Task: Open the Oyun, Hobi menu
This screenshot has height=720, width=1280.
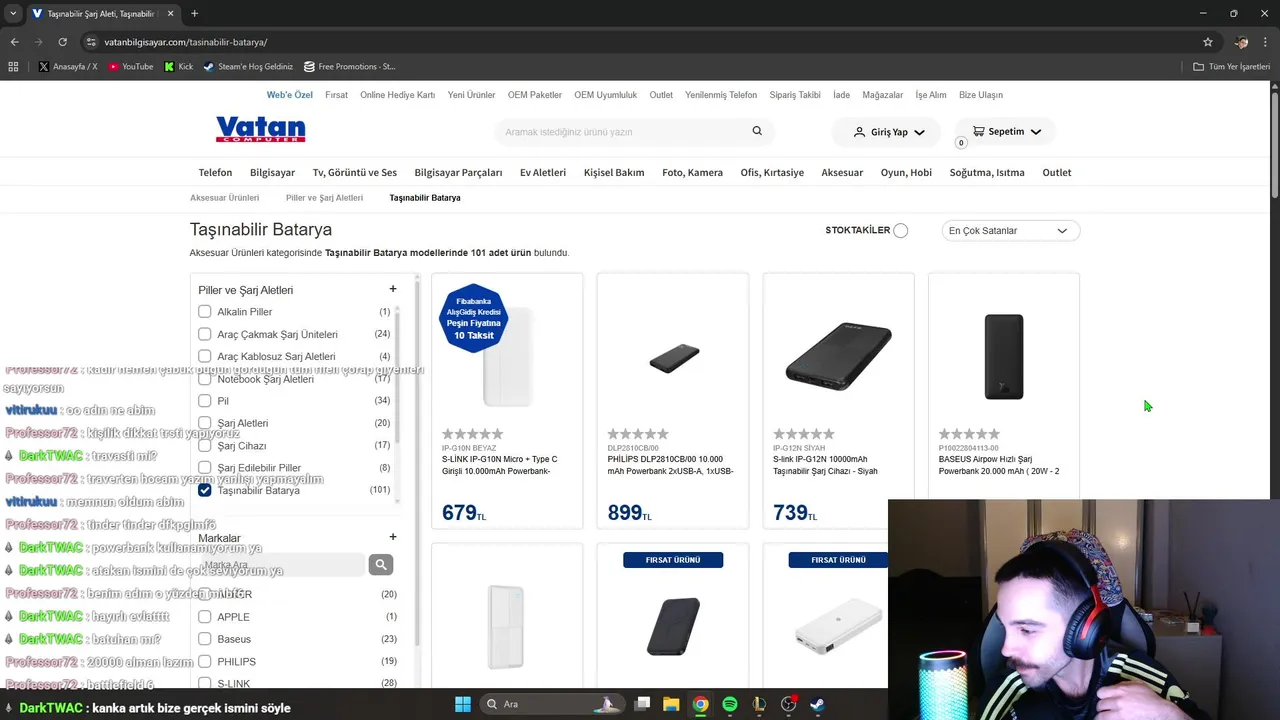Action: [x=906, y=172]
